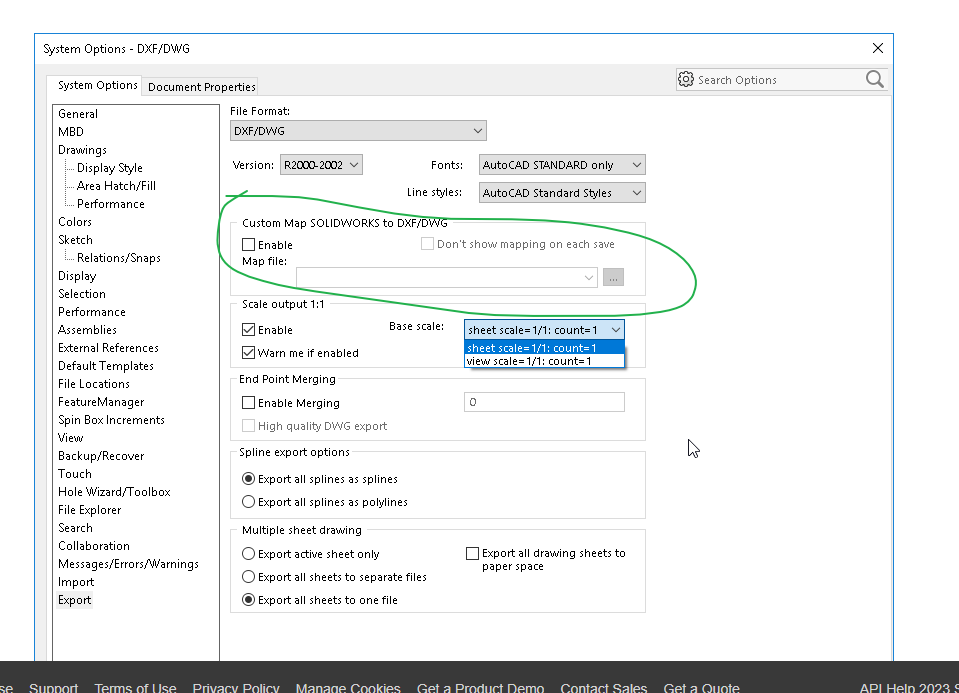Select Export all splines as polylines
Viewport: 959px width, 693px height.
248,502
